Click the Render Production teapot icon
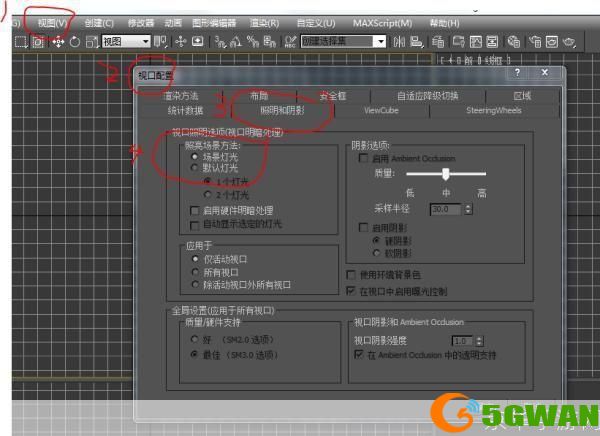This screenshot has width=600, height=436. pos(569,41)
